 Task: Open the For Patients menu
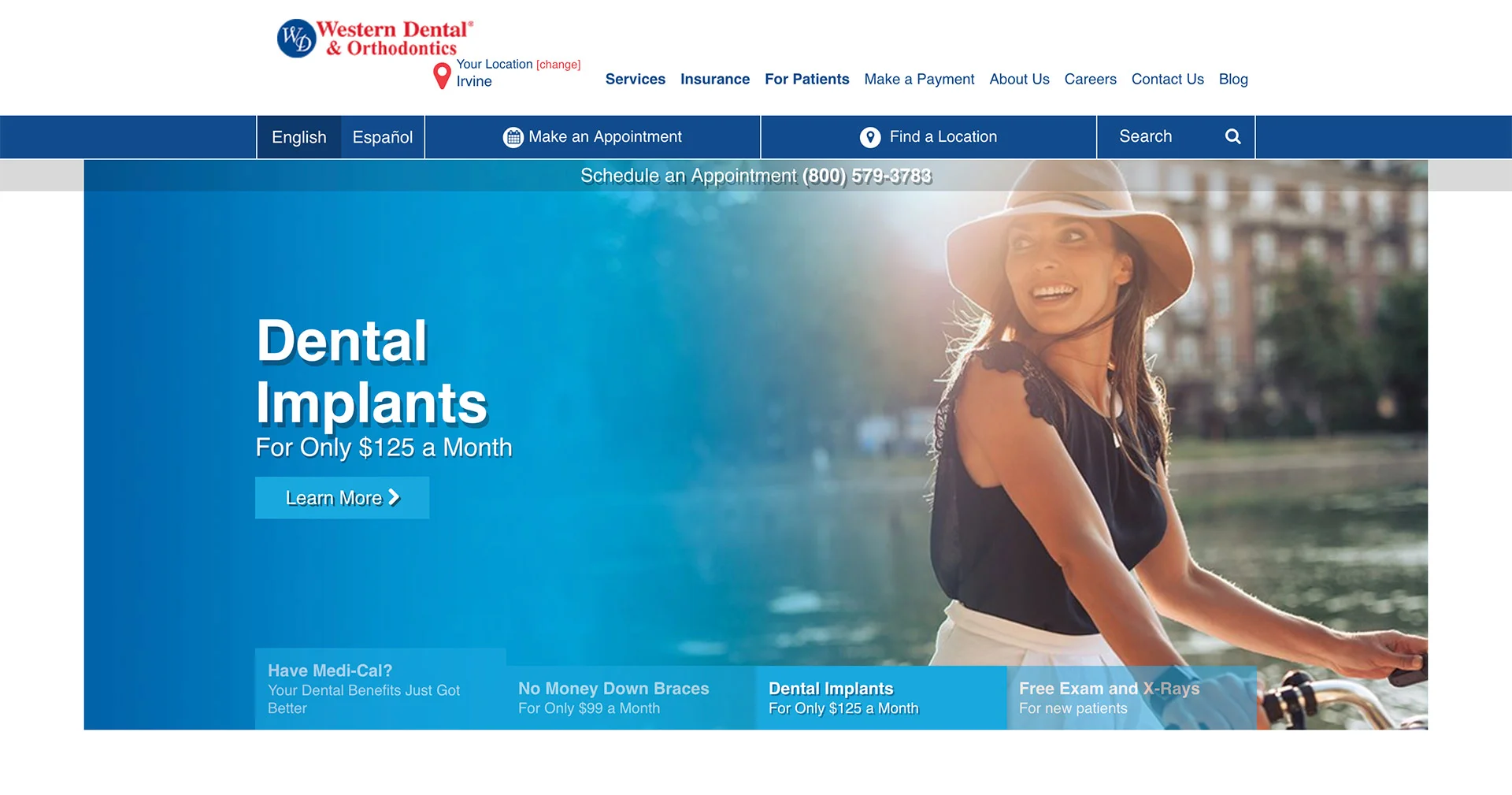tap(807, 79)
